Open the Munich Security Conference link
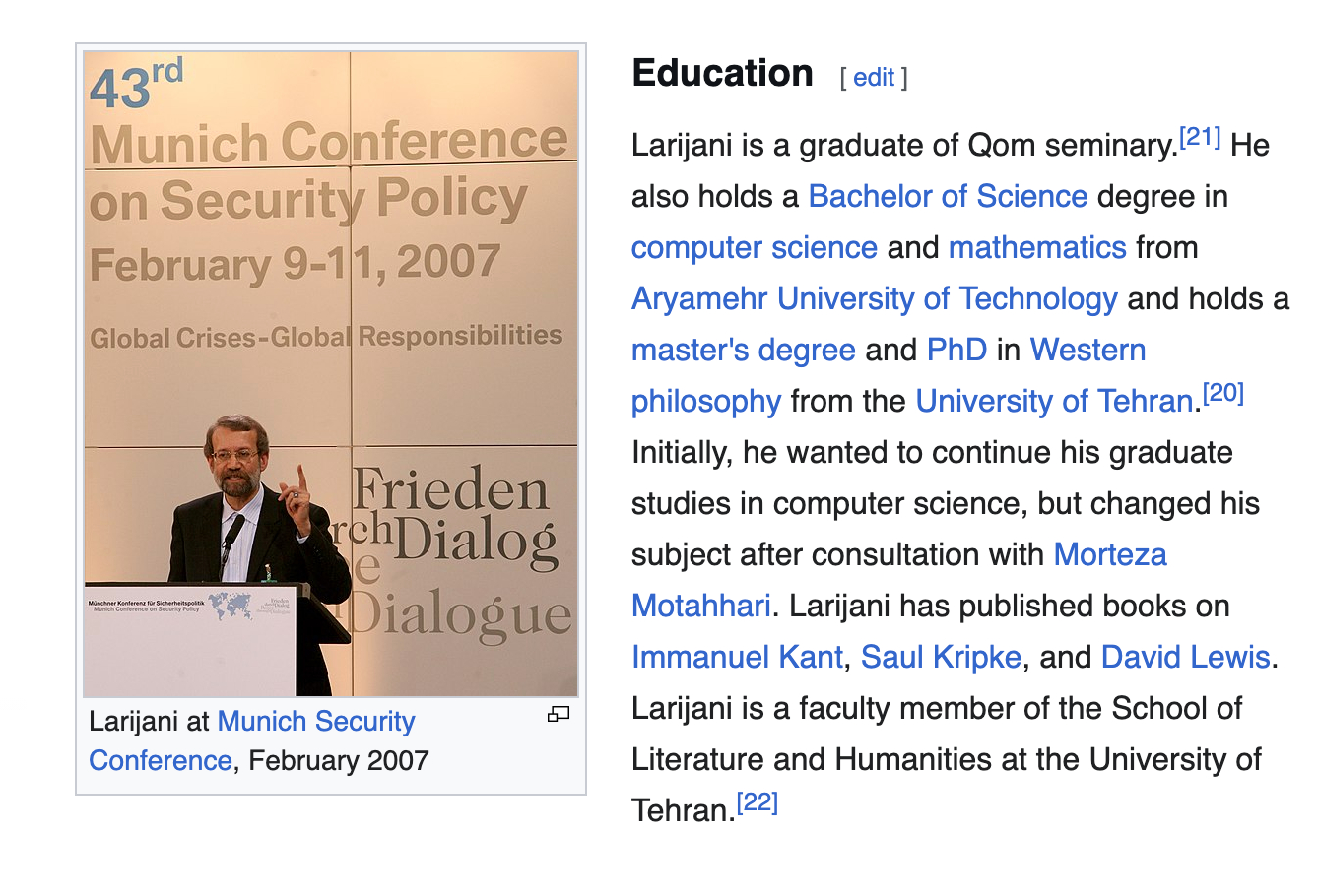The image size is (1318, 896). pos(315,722)
